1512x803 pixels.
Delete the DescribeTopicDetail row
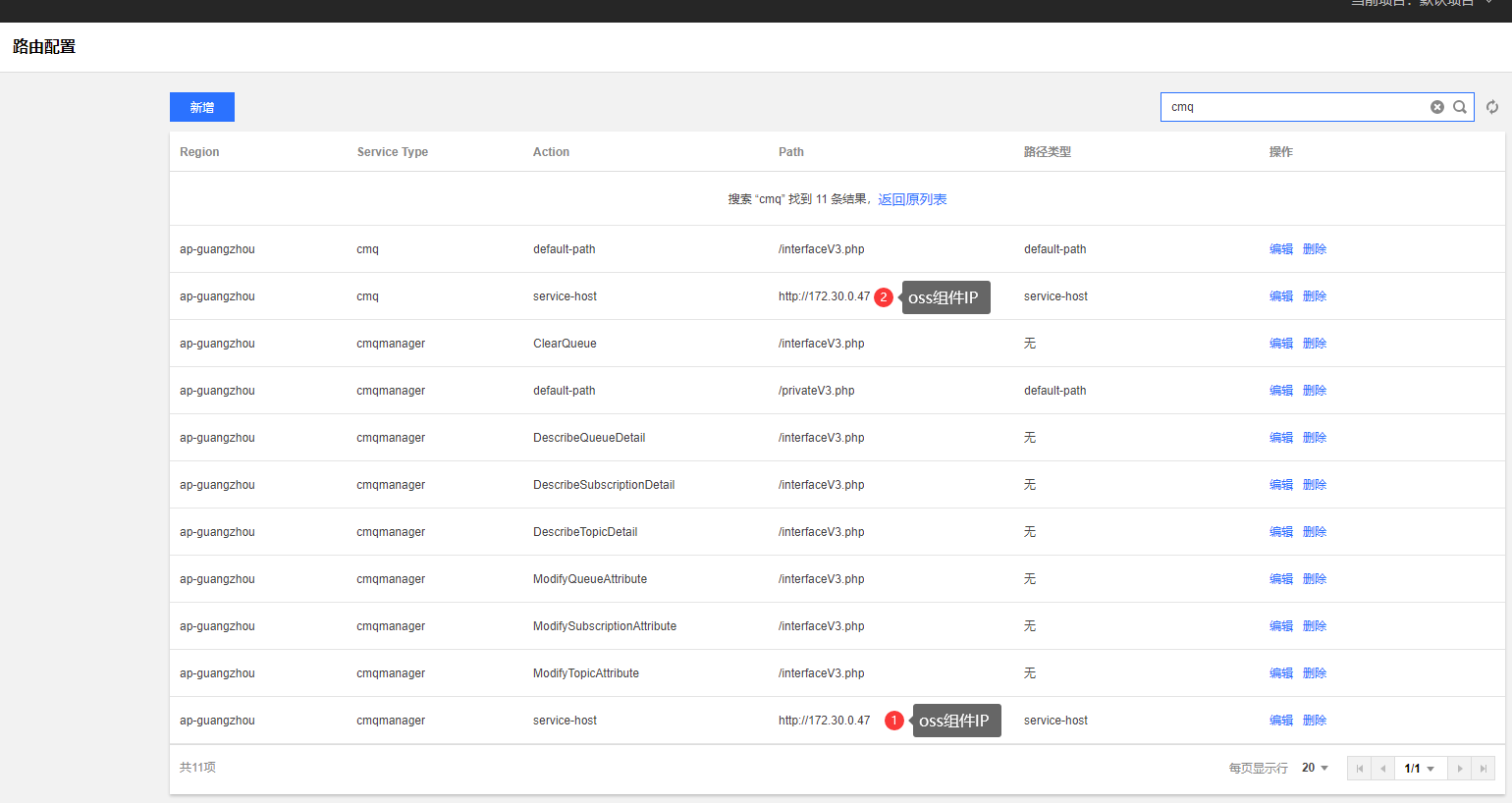coord(1315,532)
